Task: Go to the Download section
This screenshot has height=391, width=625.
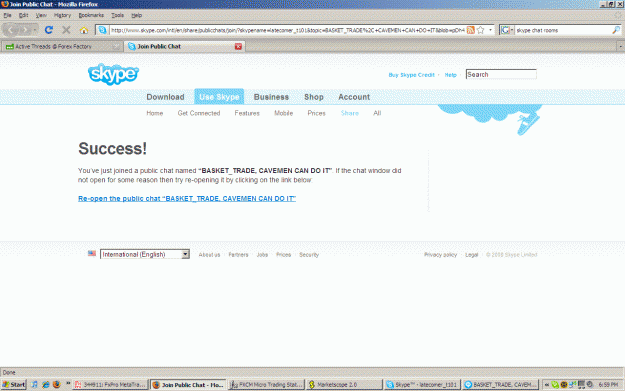Action: click(x=165, y=97)
